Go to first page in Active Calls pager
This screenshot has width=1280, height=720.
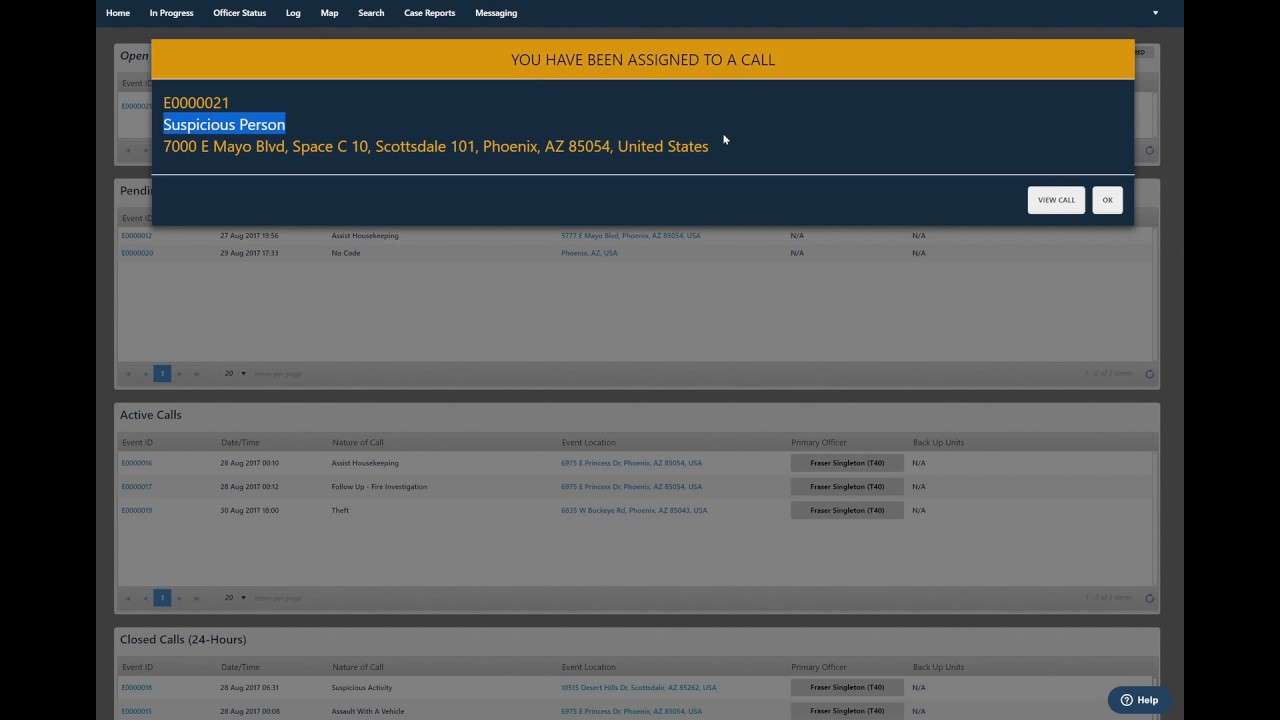tap(128, 598)
